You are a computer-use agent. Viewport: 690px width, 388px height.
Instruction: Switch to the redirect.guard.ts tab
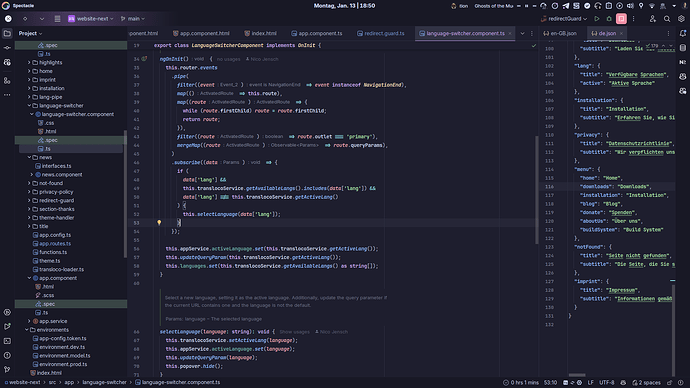381,33
